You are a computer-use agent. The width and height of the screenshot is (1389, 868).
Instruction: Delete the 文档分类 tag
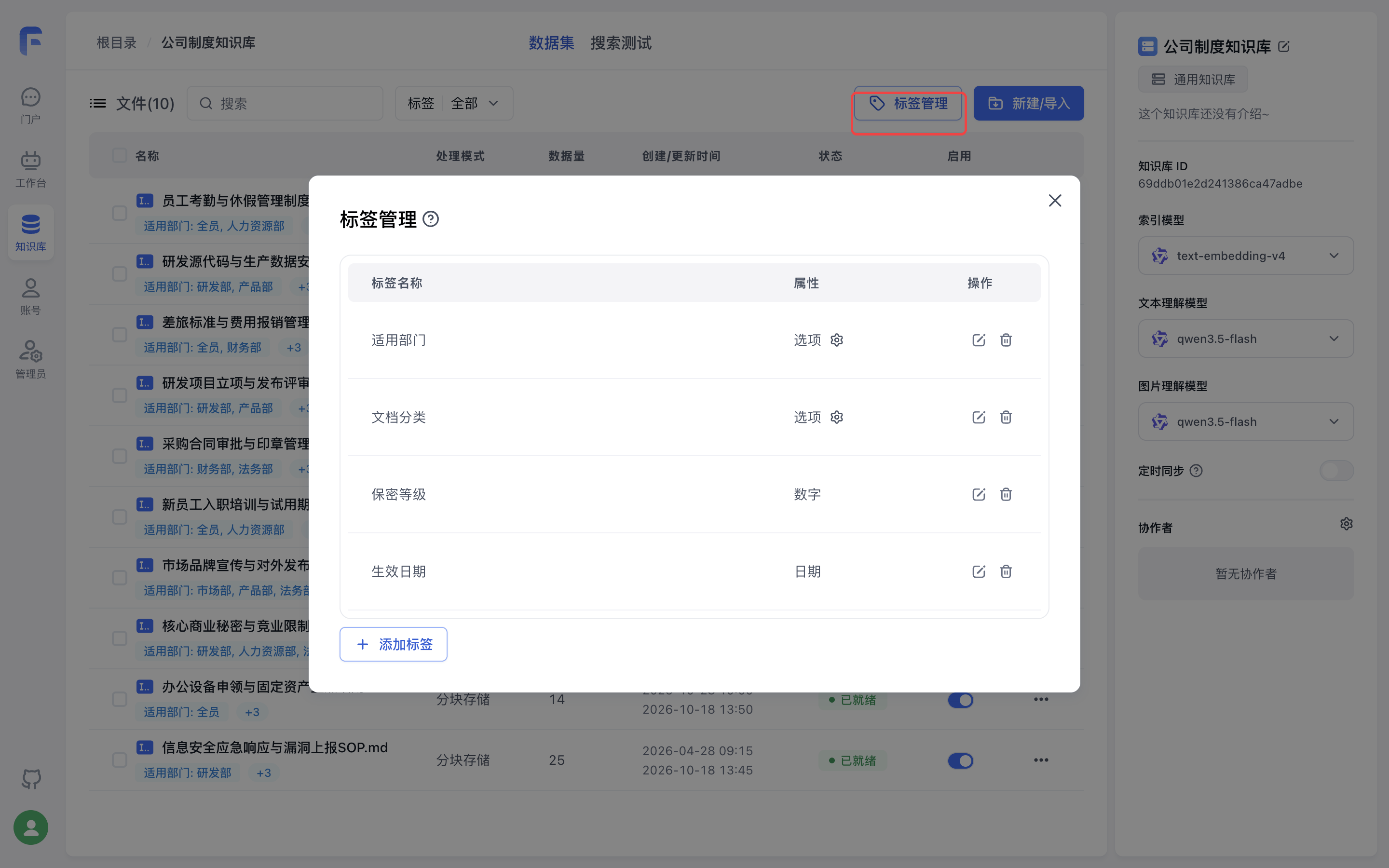(x=1006, y=417)
